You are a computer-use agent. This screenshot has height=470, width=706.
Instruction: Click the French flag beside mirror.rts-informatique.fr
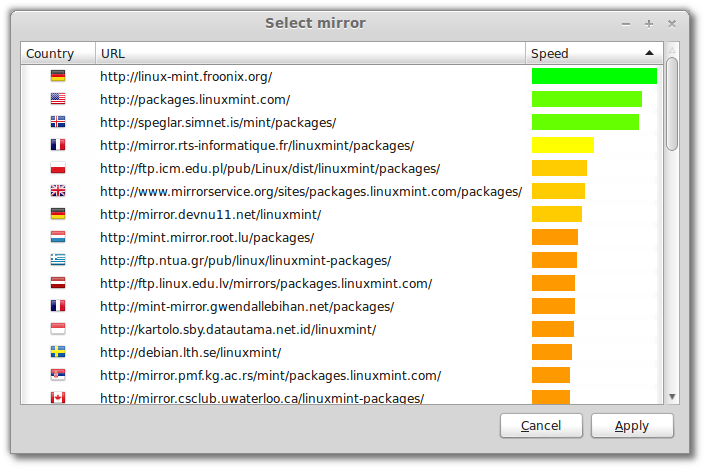(58, 145)
